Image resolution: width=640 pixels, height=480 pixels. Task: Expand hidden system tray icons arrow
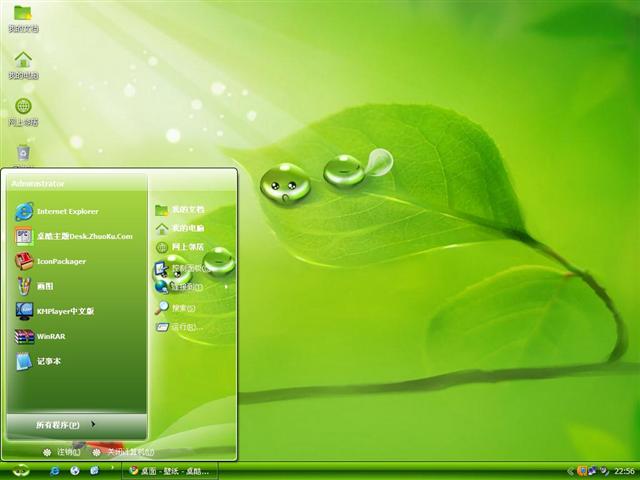tap(571, 471)
